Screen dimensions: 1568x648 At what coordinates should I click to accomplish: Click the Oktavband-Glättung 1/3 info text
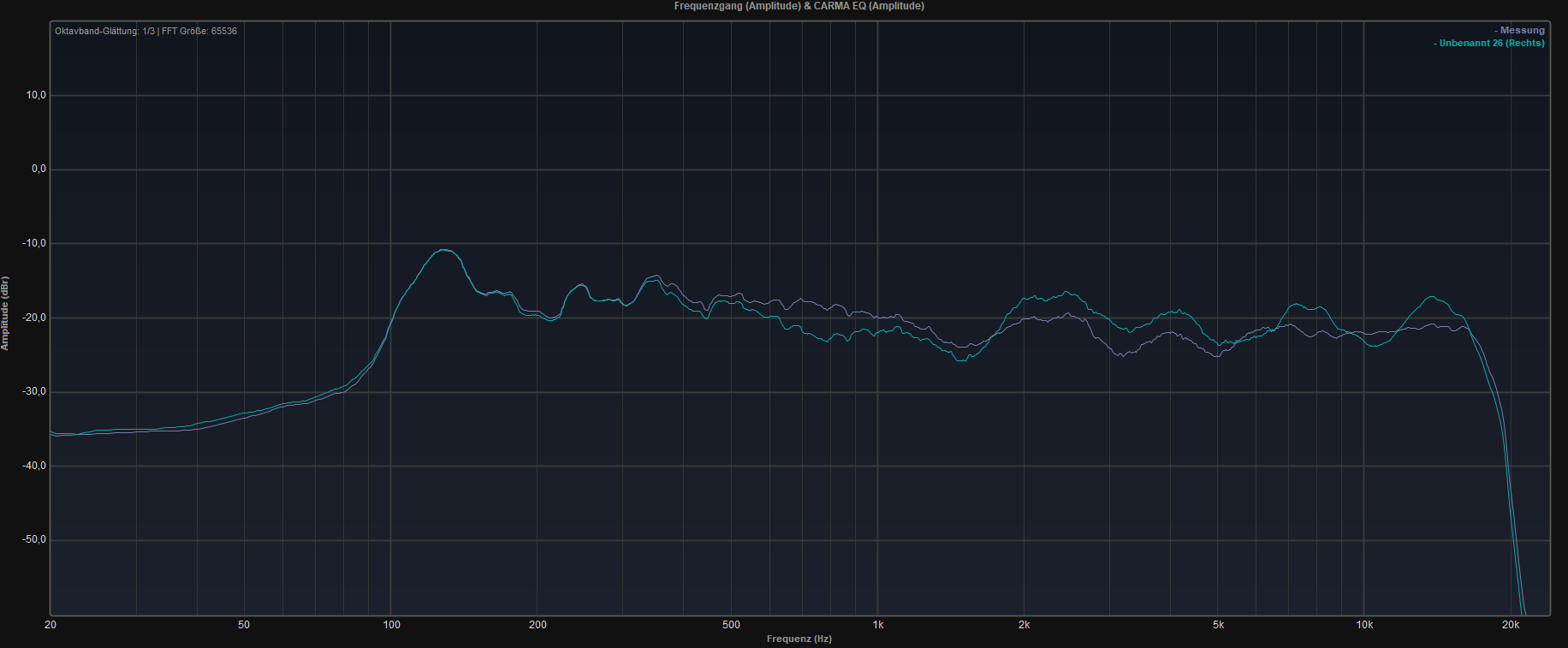(146, 31)
